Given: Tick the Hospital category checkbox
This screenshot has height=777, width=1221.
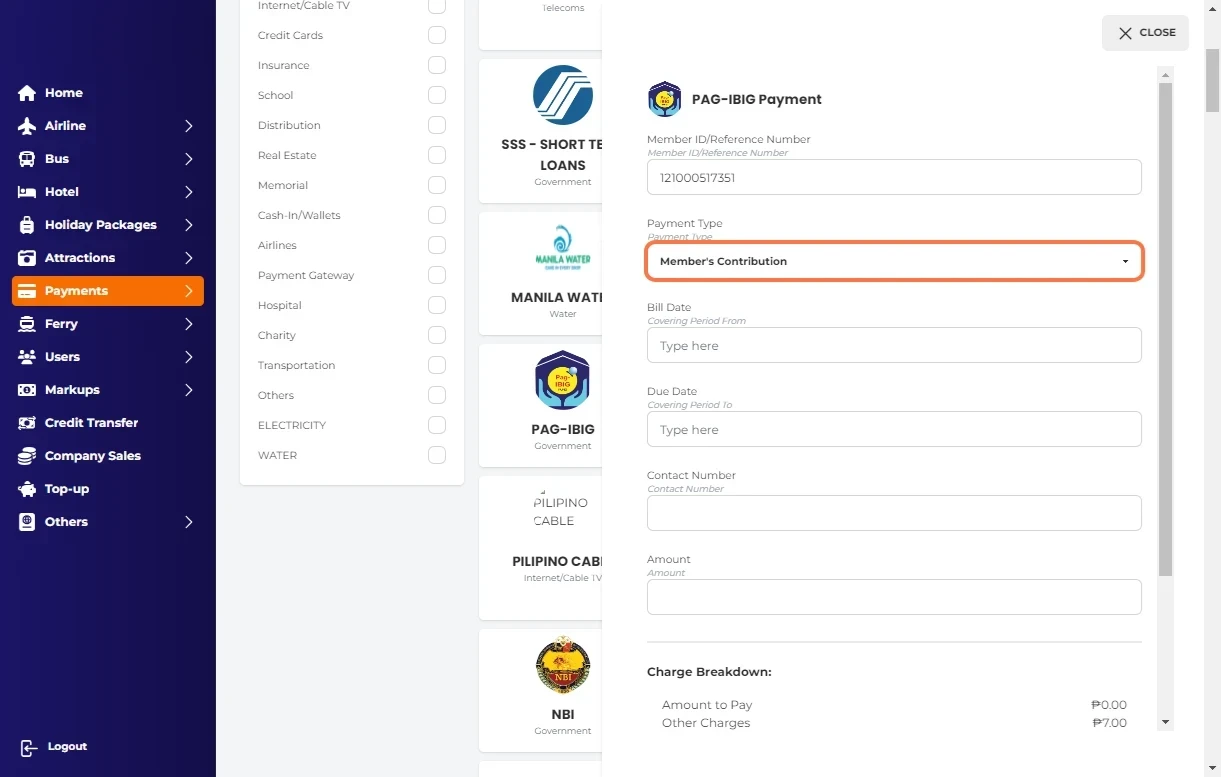Looking at the screenshot, I should coord(437,305).
